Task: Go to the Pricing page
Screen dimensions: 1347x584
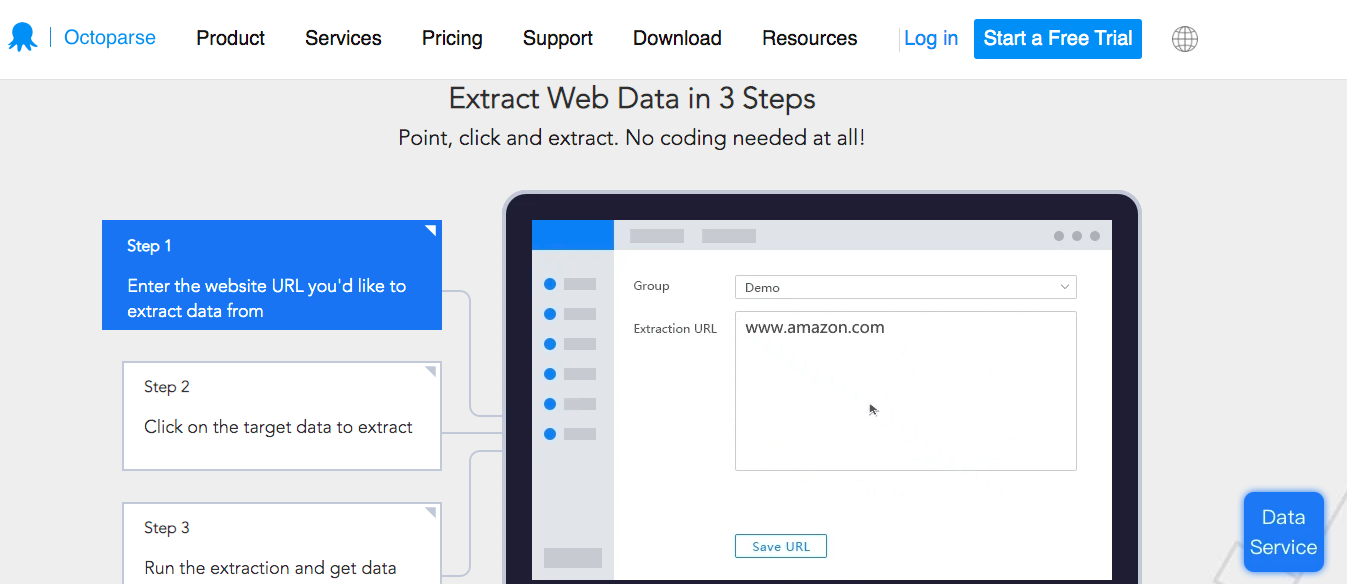Action: [452, 38]
